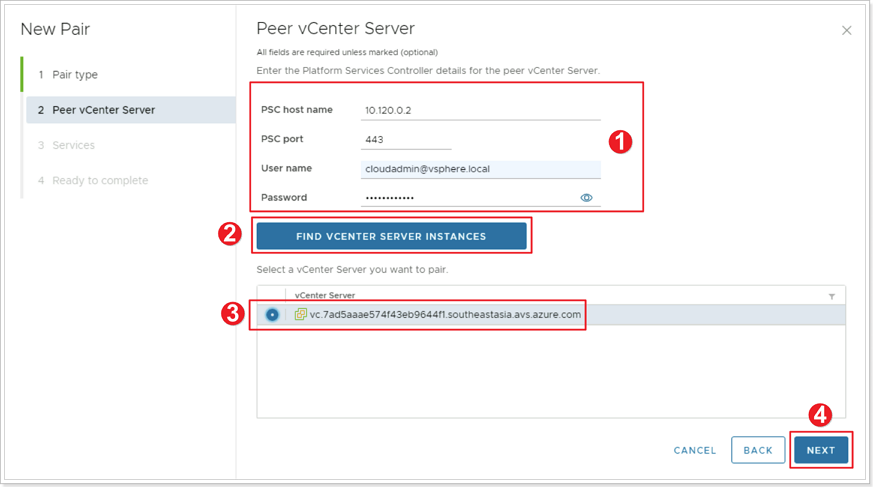Click 'Enter the Platform Services Controller details' text

[x=428, y=71]
